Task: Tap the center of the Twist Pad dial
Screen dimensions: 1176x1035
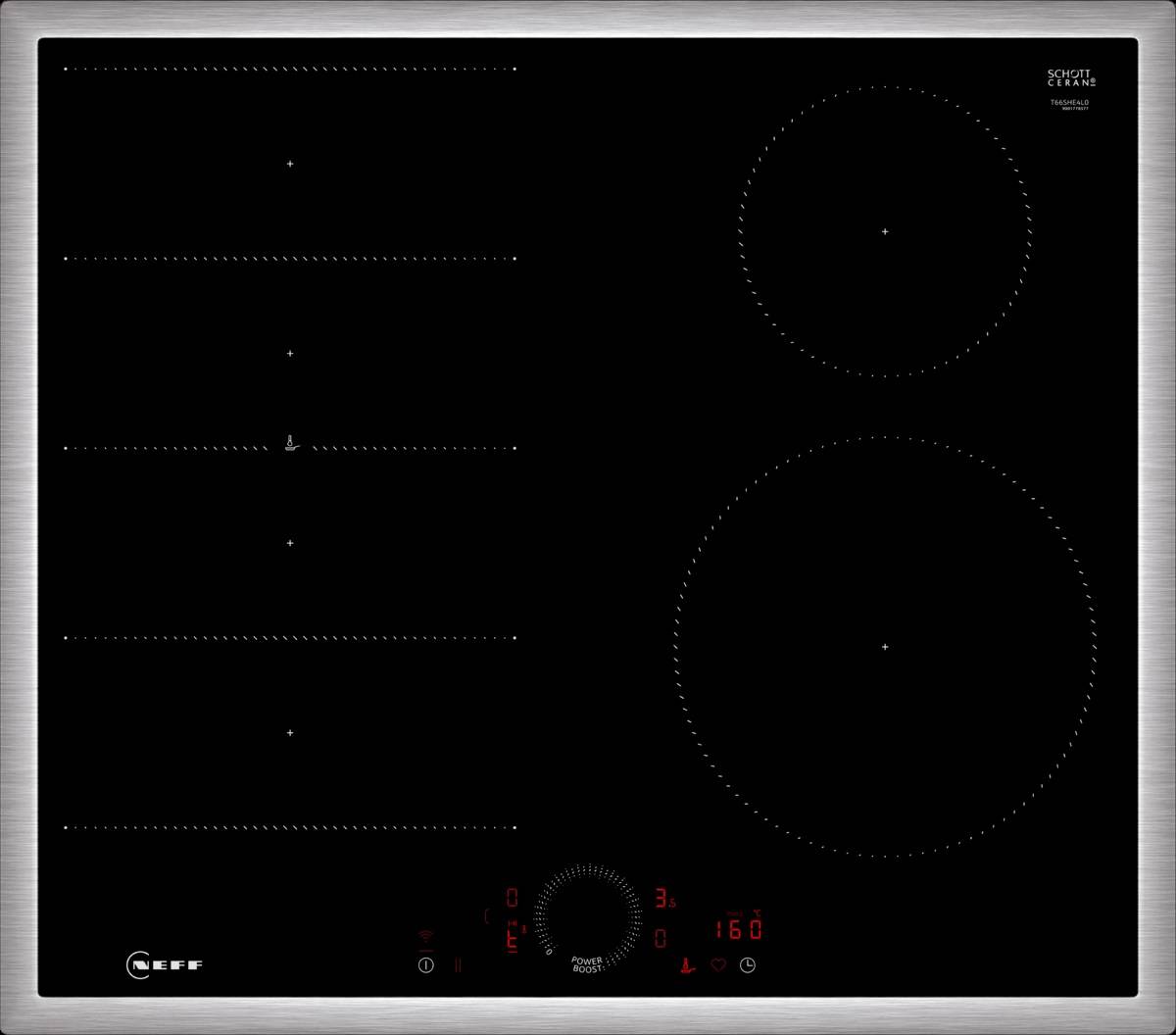Action: click(x=588, y=916)
